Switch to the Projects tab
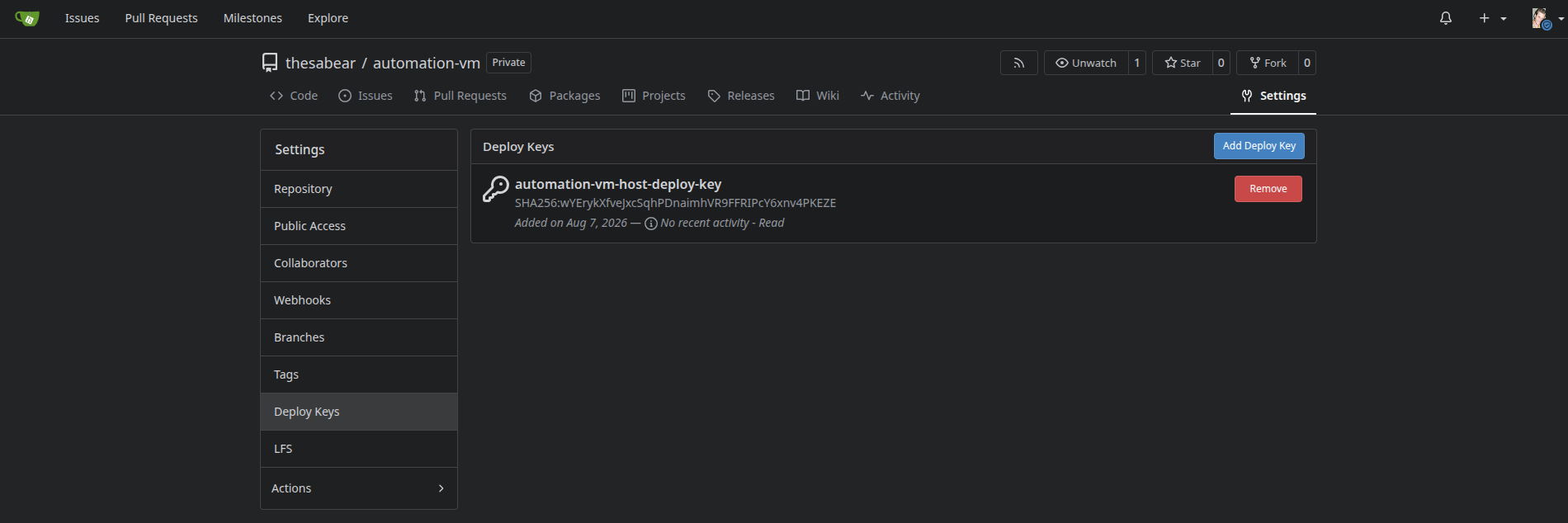 click(654, 96)
